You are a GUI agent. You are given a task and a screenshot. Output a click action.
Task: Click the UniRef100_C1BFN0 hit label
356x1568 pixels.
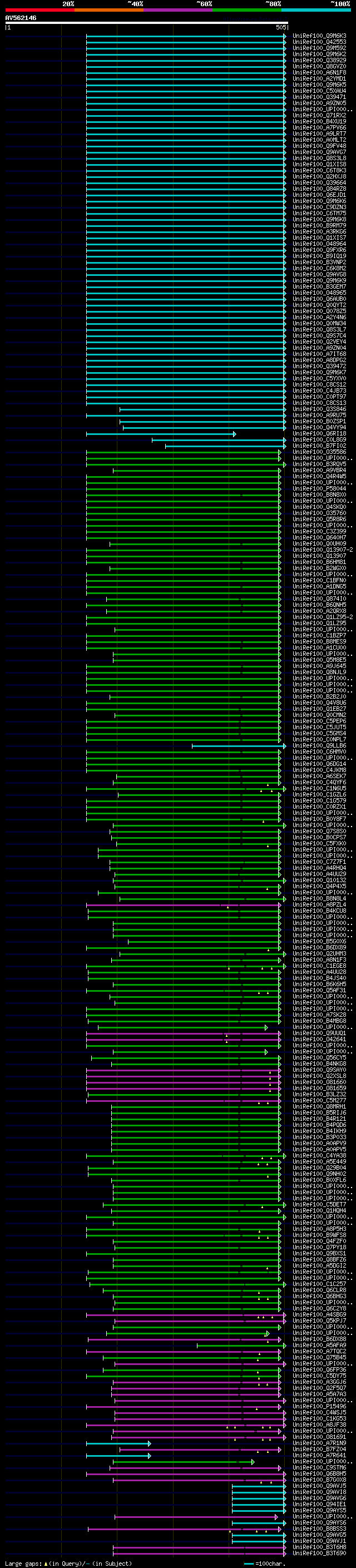click(x=319, y=581)
